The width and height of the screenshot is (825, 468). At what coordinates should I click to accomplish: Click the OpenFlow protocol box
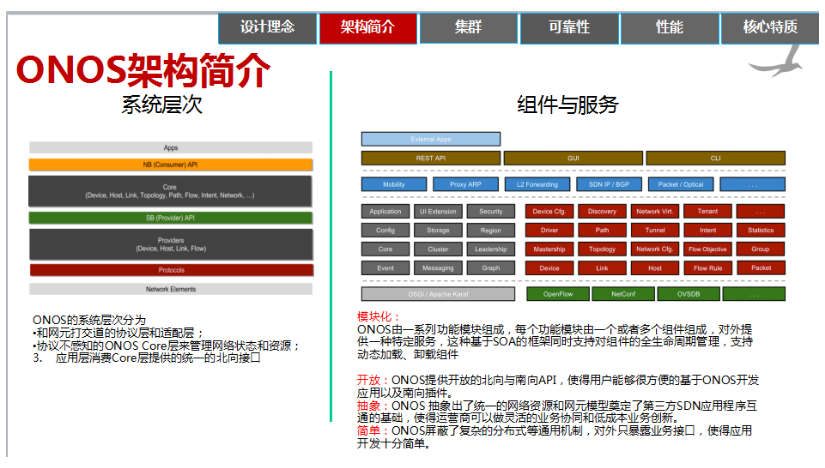(558, 294)
